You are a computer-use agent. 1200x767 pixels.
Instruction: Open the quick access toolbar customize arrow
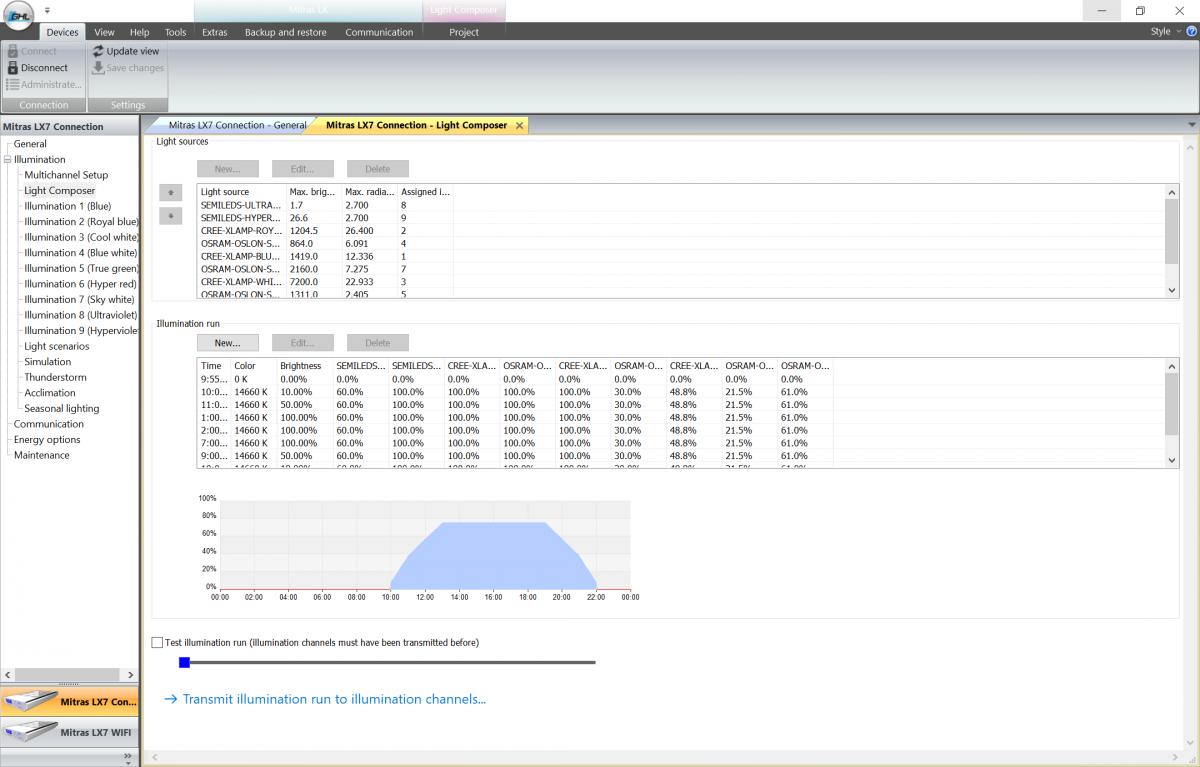[47, 10]
